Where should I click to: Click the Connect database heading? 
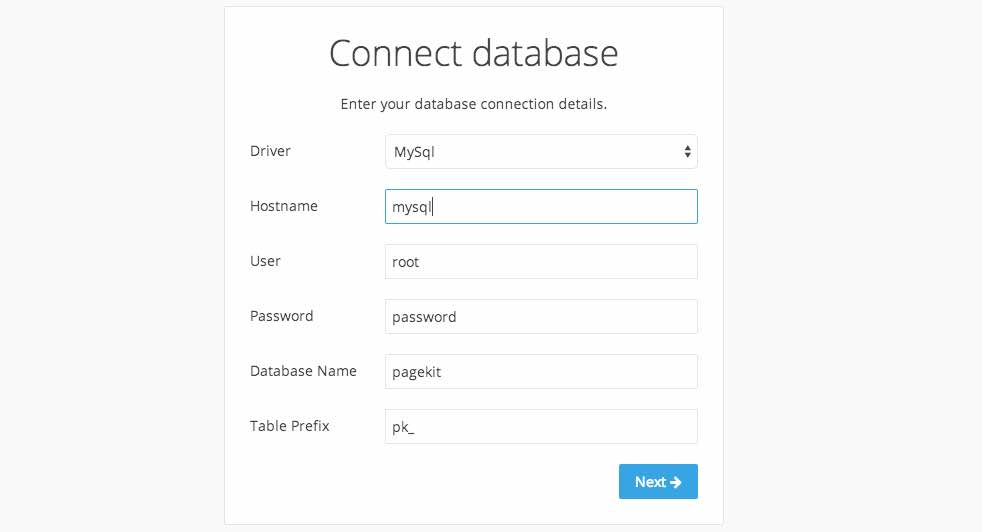click(473, 53)
